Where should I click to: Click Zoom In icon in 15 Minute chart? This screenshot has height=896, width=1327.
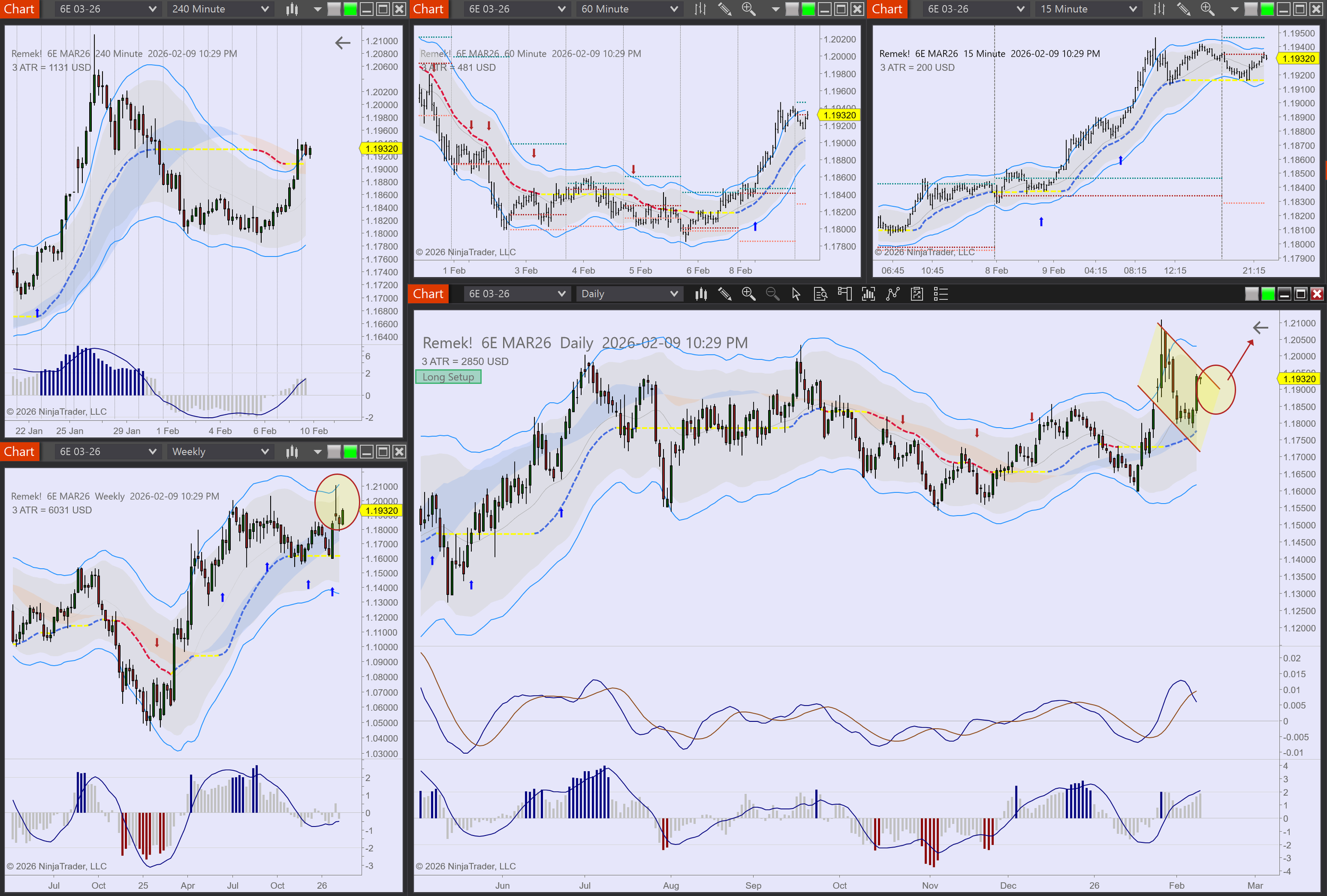pos(1207,9)
